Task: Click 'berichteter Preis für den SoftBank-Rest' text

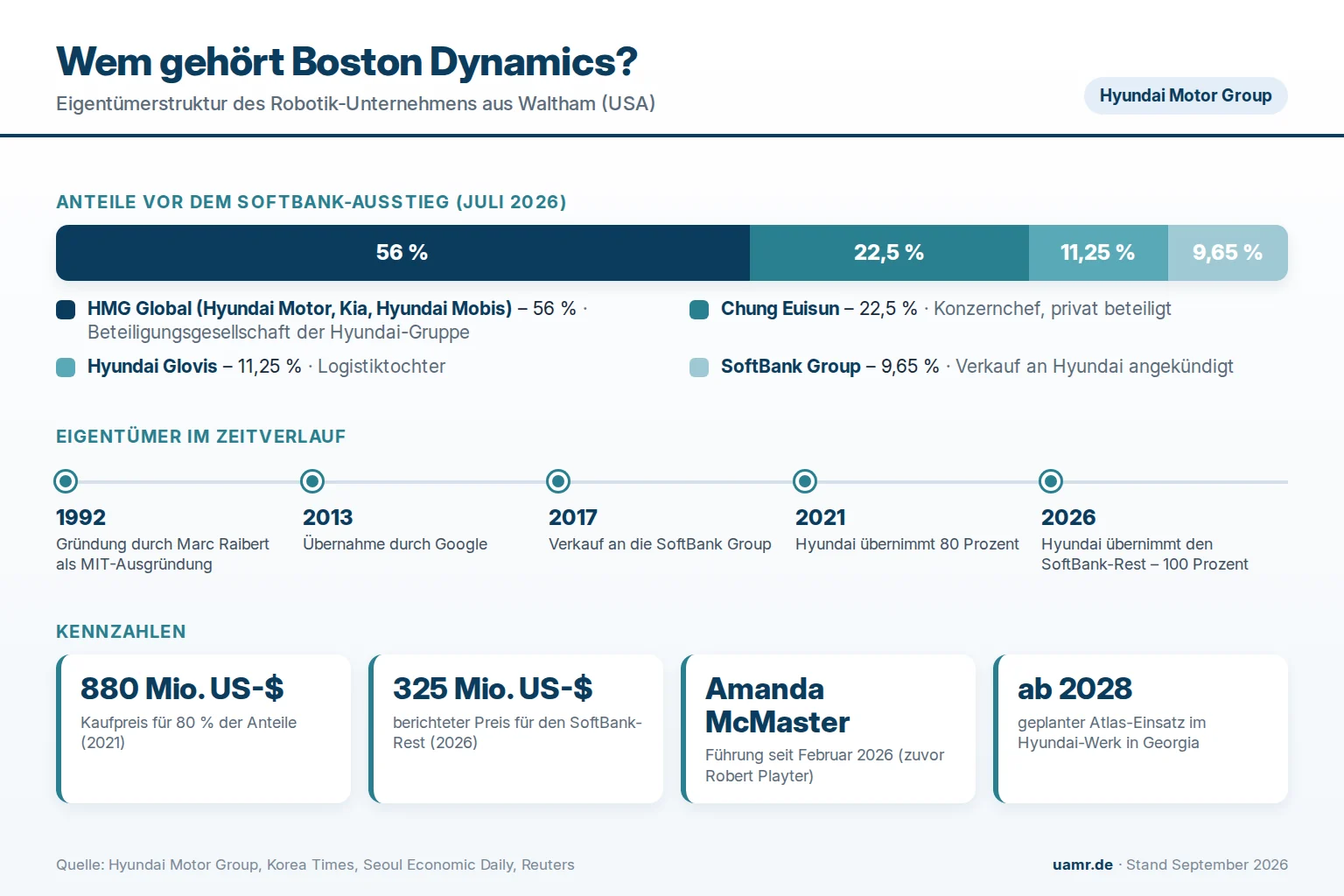Action: pos(517,732)
